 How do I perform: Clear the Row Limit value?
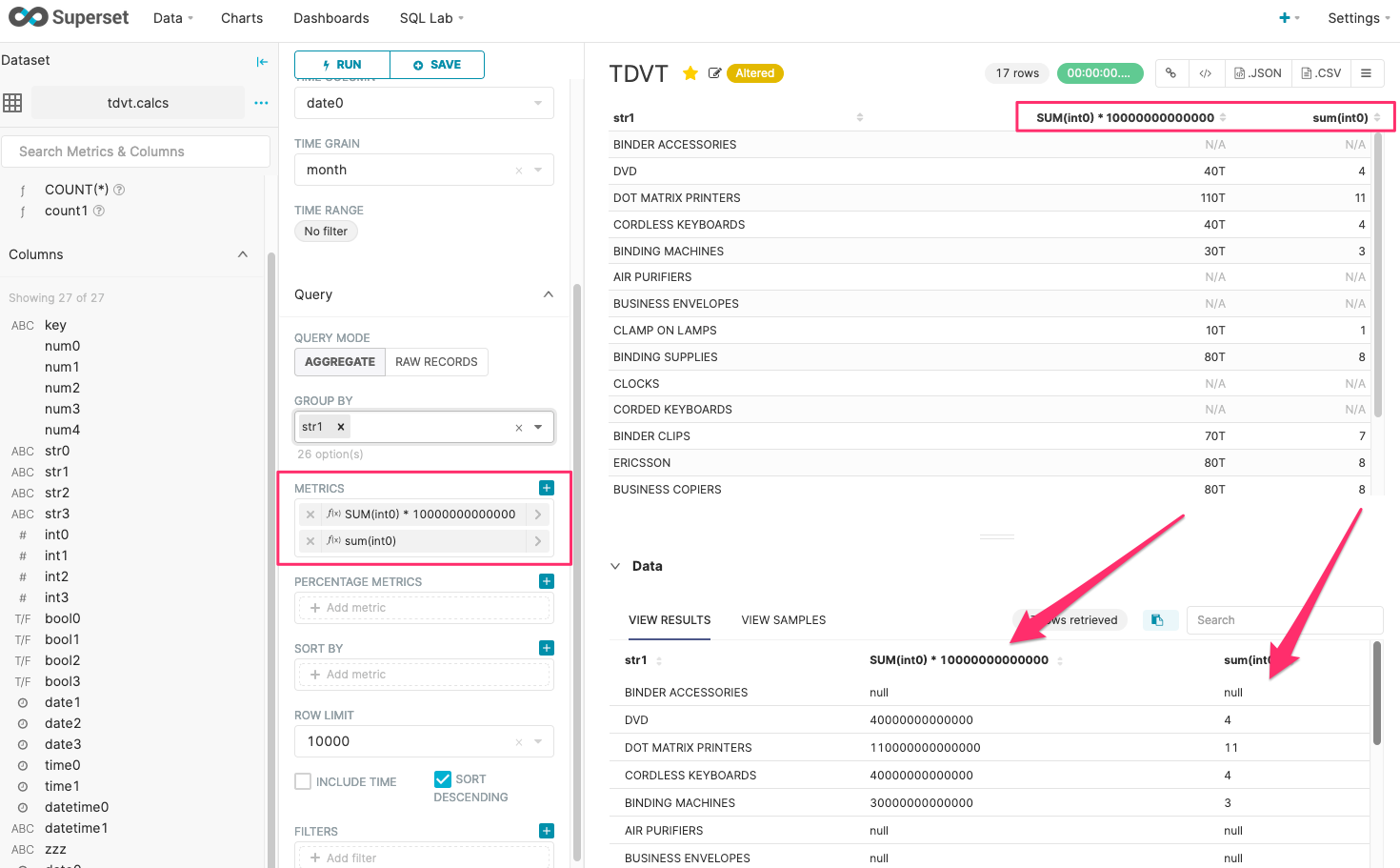(519, 742)
